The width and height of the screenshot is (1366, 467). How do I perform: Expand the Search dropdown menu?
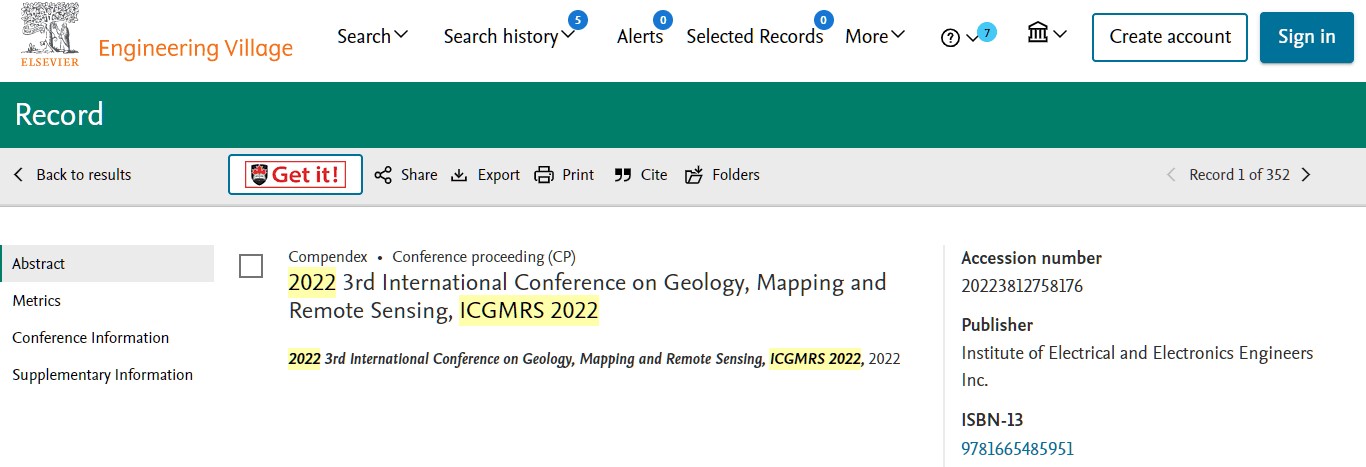click(373, 36)
